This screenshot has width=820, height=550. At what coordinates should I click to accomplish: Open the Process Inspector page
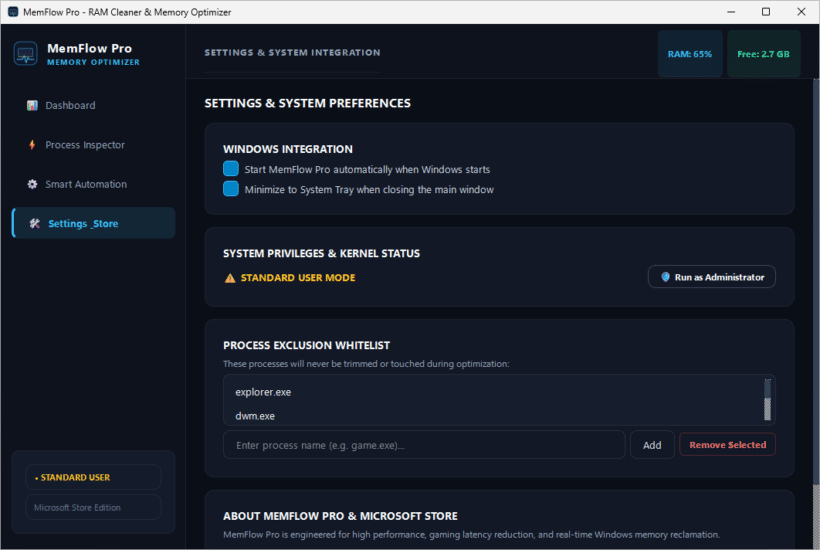click(94, 145)
